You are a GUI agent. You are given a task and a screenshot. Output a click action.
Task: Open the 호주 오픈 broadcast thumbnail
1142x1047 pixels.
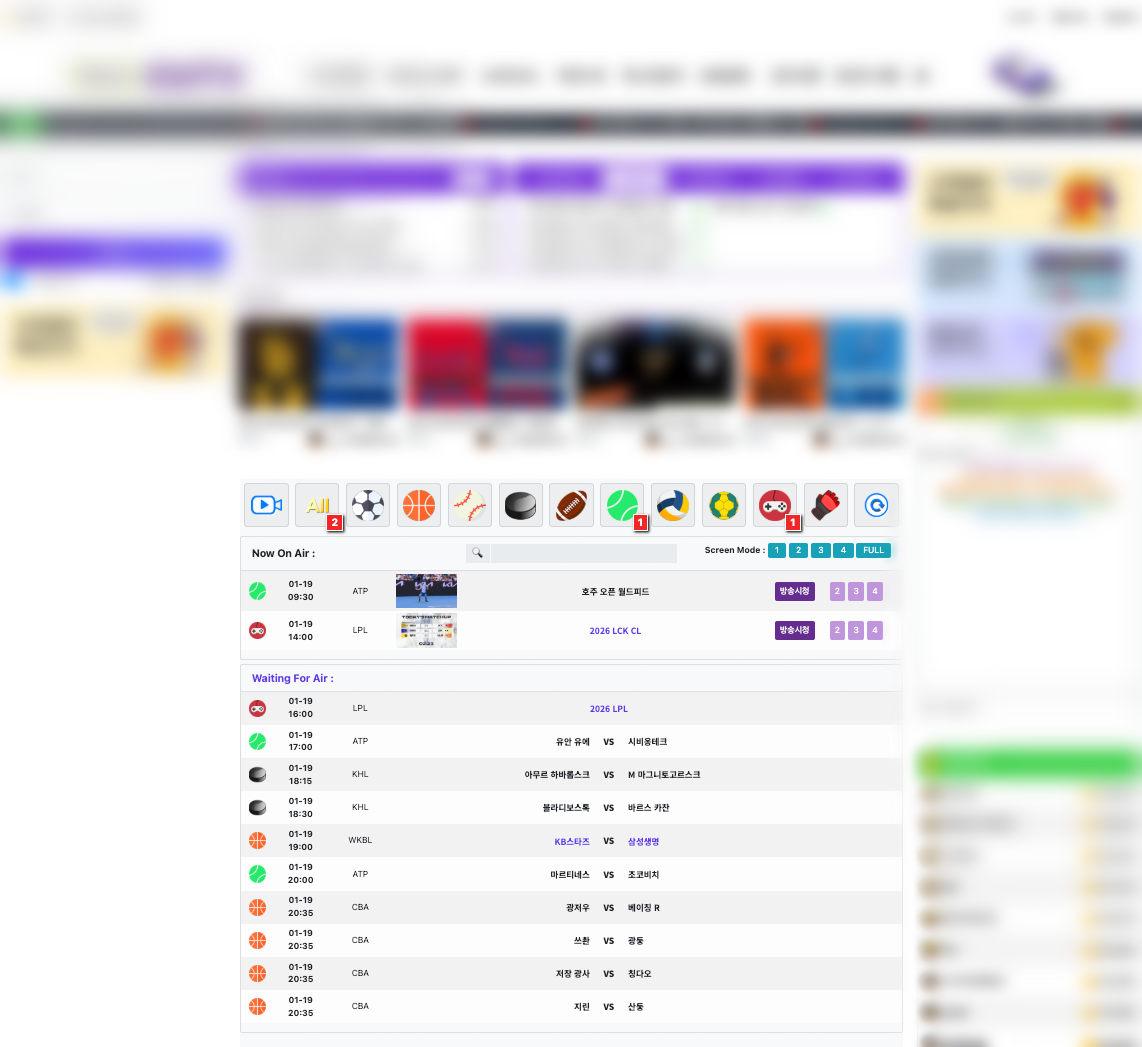[x=426, y=591]
